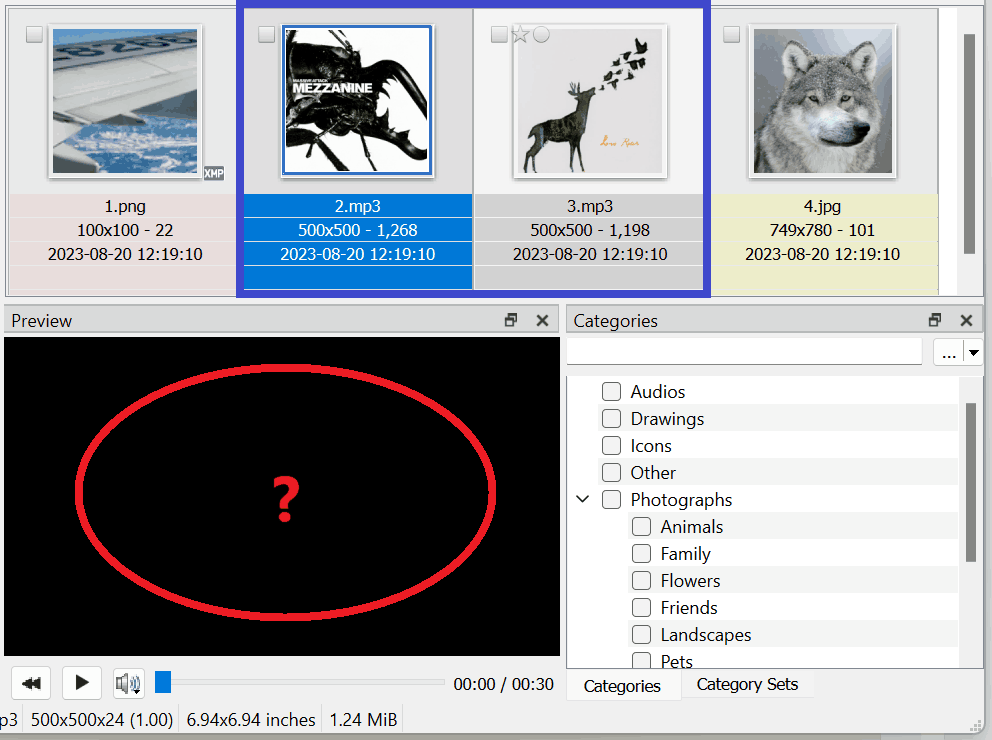
Task: Check the Audios category
Action: click(611, 392)
